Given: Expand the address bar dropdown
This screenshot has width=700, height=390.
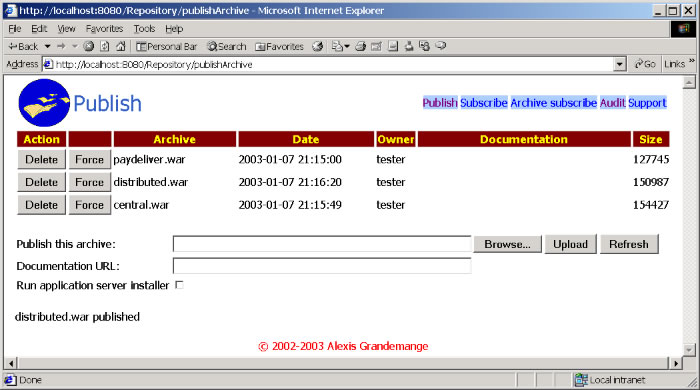Looking at the screenshot, I should (619, 65).
